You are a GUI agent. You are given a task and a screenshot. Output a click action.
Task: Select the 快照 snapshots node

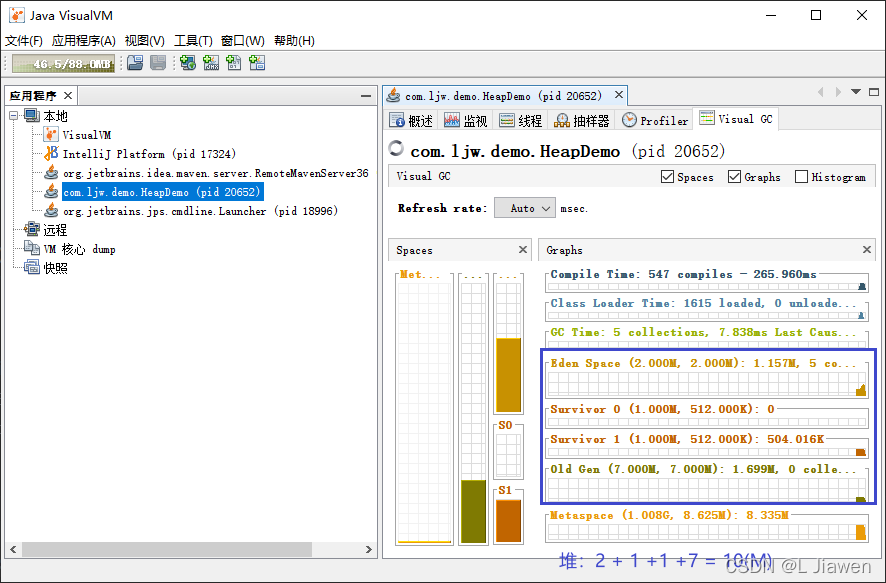point(55,268)
